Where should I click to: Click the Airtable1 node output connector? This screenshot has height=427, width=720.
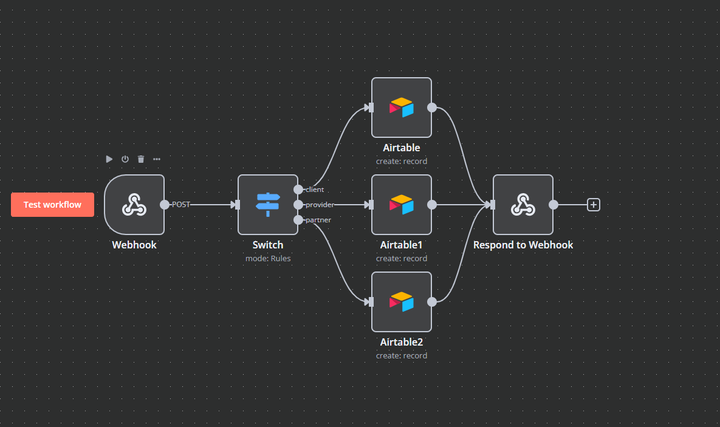[x=432, y=205]
